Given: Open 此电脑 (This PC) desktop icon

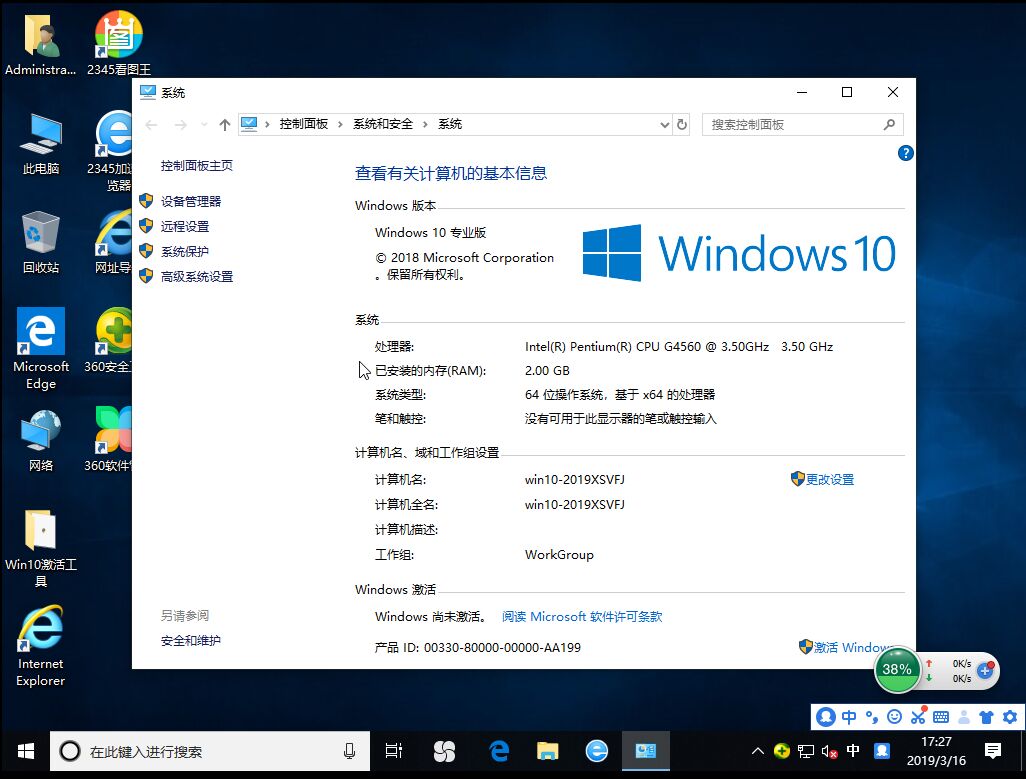Looking at the screenshot, I should 41,144.
